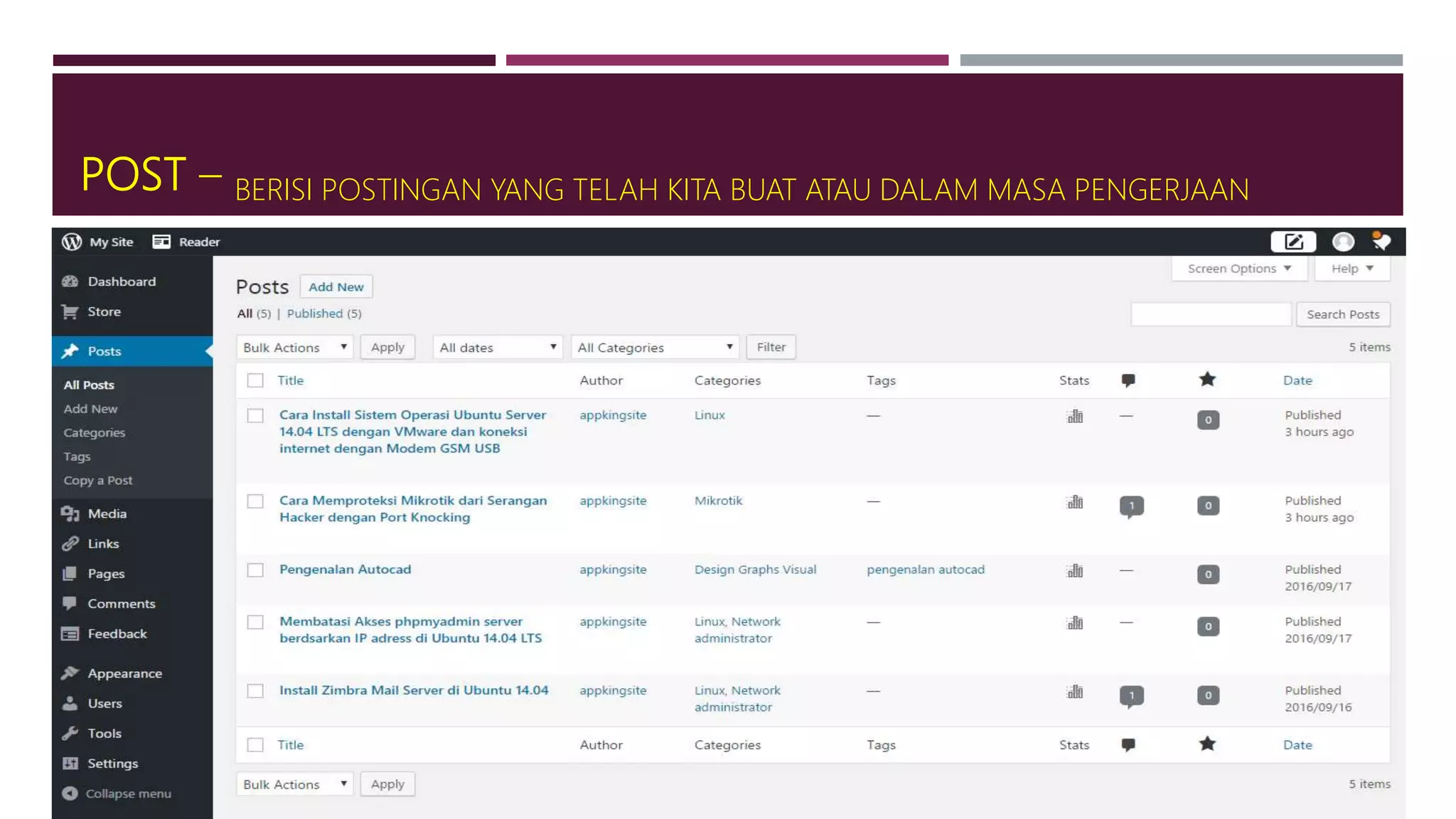Click the Pages icon in sidebar
The image size is (1456, 819).
(x=70, y=574)
